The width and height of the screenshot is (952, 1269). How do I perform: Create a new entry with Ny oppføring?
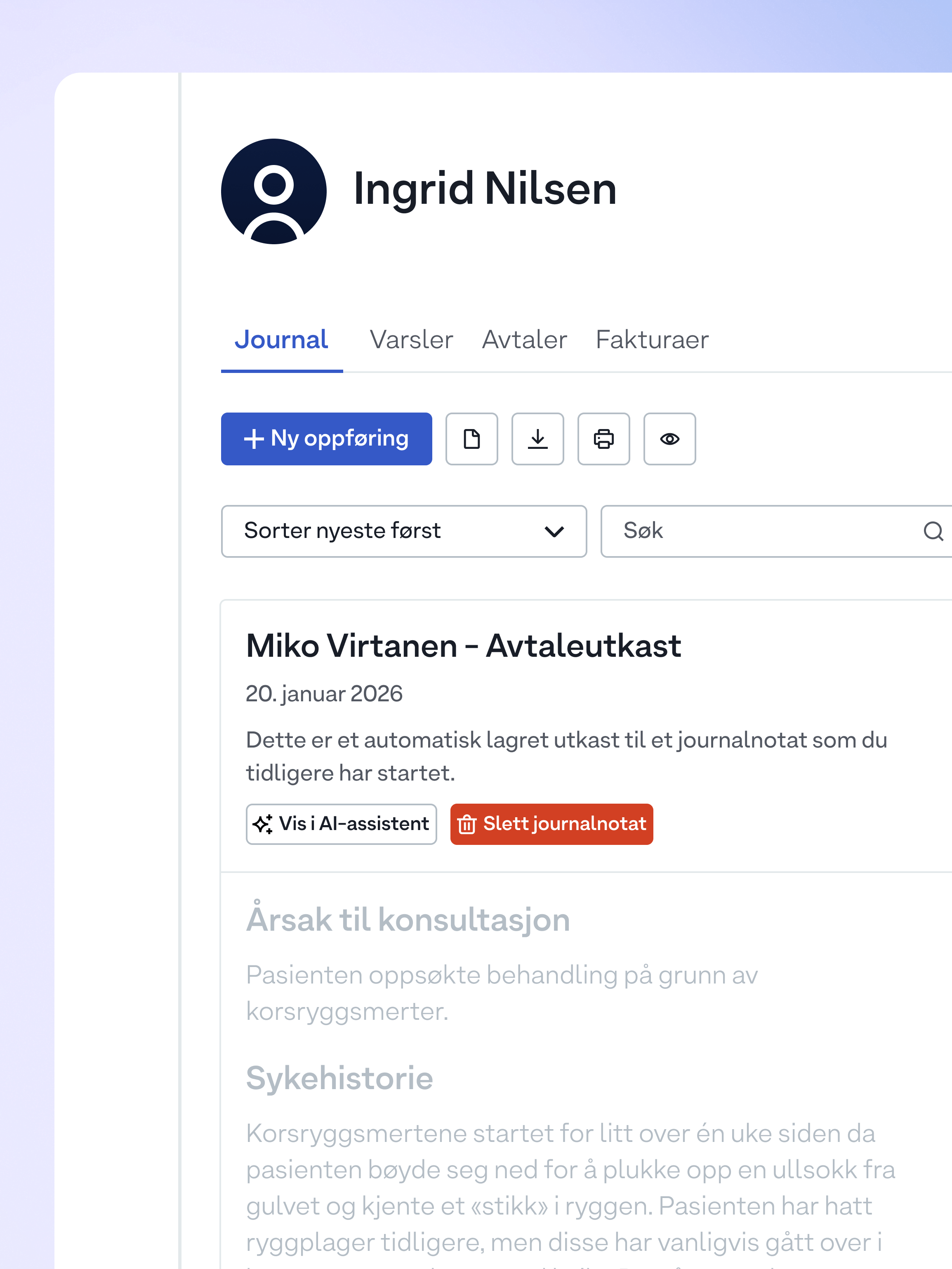pos(326,439)
